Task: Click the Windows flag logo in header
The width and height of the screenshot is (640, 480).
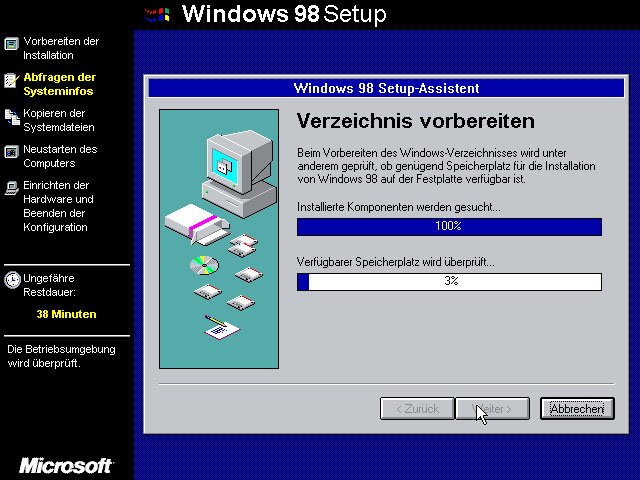Action: [157, 15]
